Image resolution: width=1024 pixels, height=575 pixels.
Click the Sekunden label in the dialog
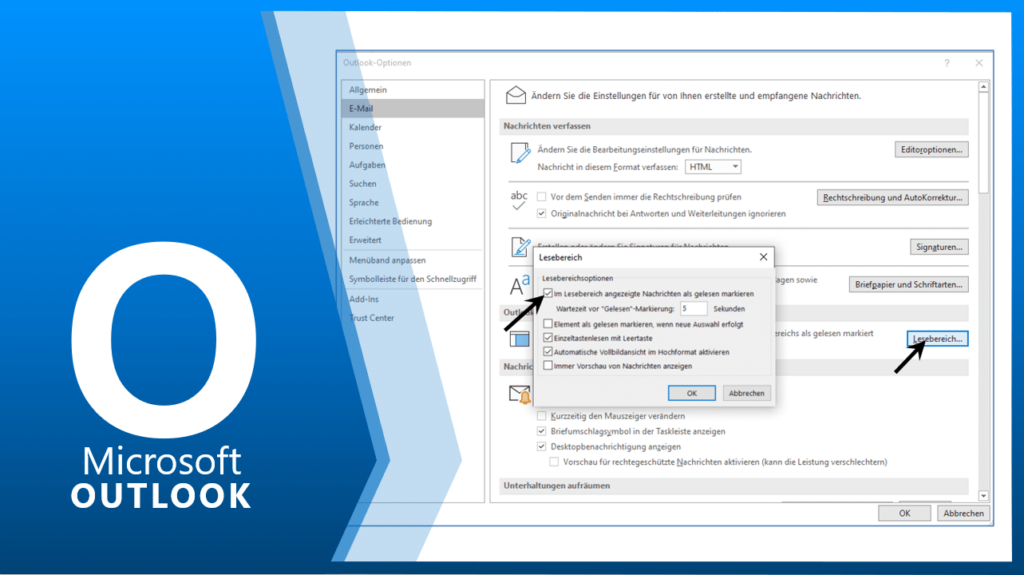pyautogui.click(x=729, y=309)
